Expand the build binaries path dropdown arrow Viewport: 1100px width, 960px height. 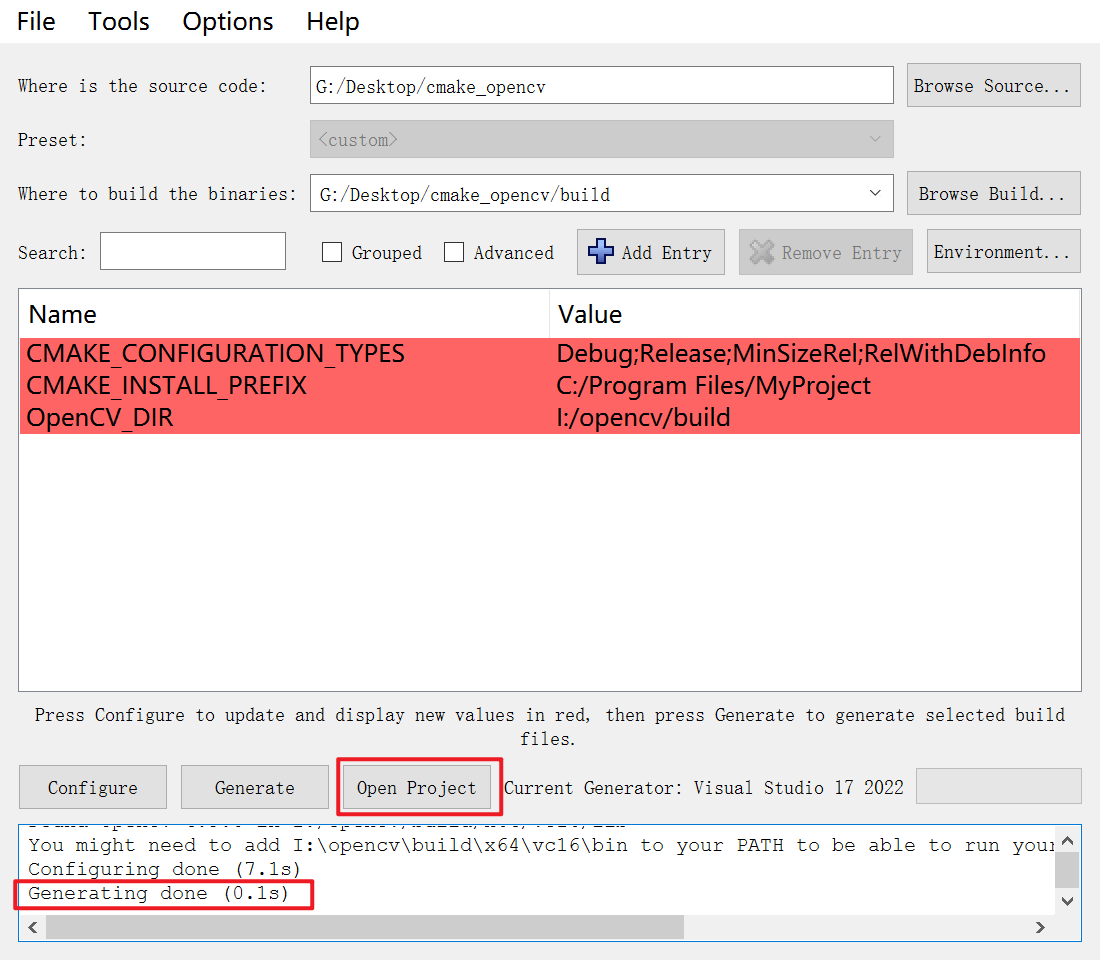(x=875, y=193)
